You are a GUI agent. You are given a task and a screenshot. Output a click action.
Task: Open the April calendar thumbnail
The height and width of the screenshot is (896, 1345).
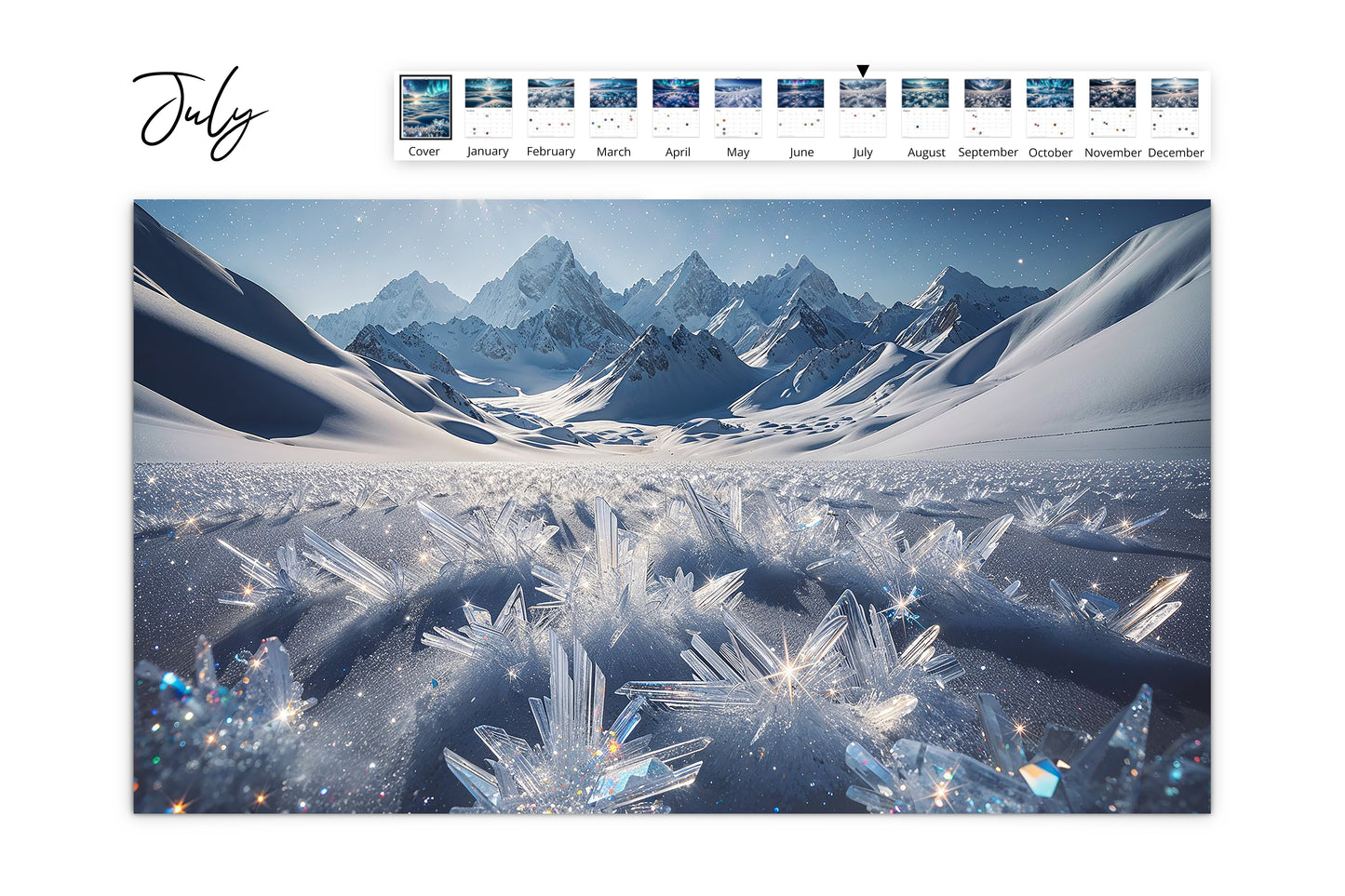675,108
